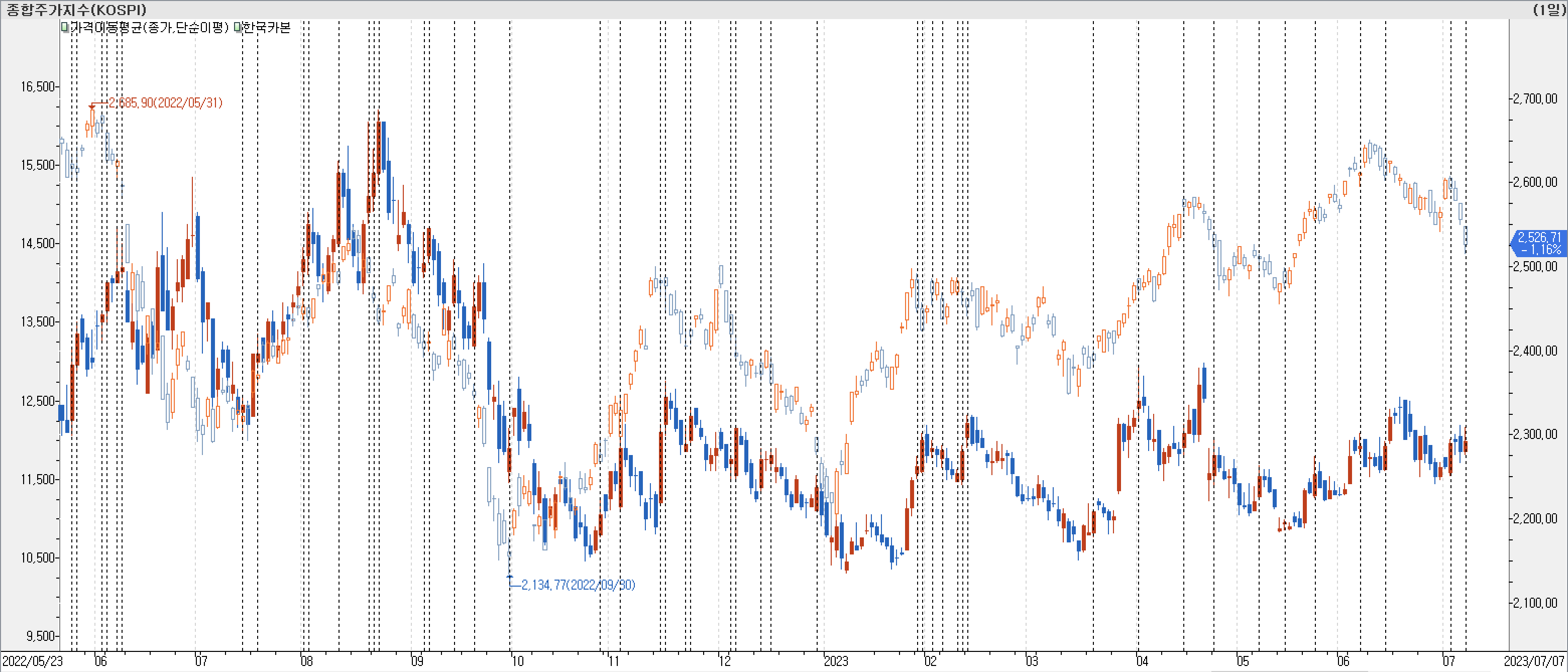Click the 08 month label on date axis
Image resolution: width=1568 pixels, height=672 pixels.
306,661
